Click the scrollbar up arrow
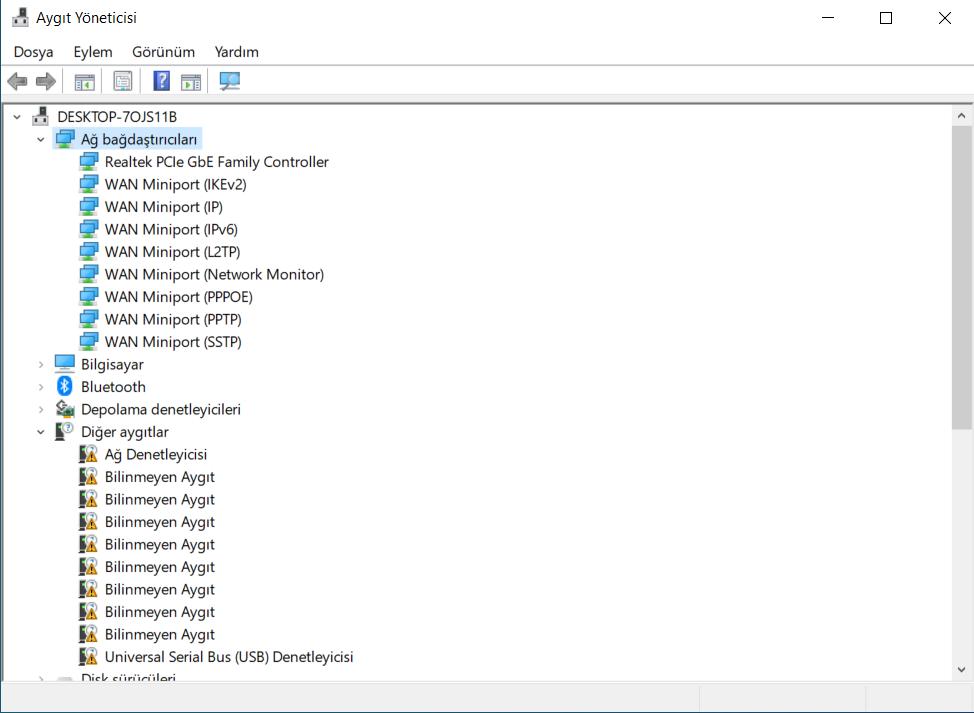The width and height of the screenshot is (974, 713). (962, 116)
